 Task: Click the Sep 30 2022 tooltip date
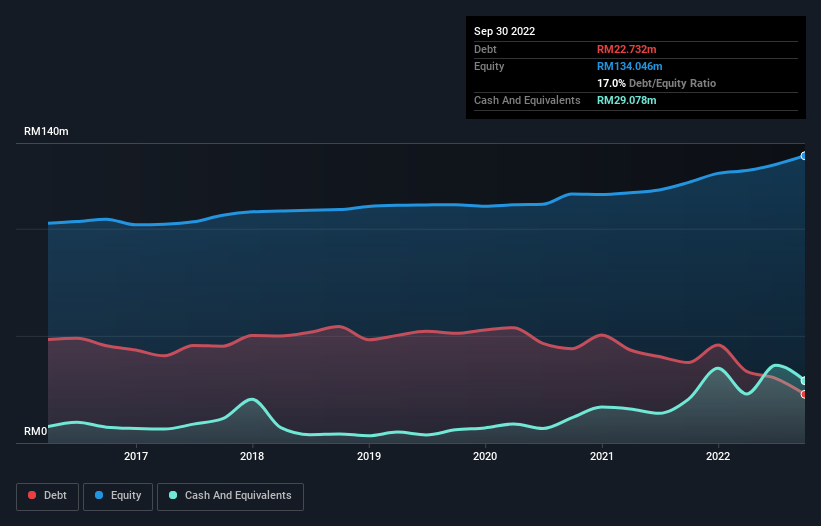[x=504, y=31]
